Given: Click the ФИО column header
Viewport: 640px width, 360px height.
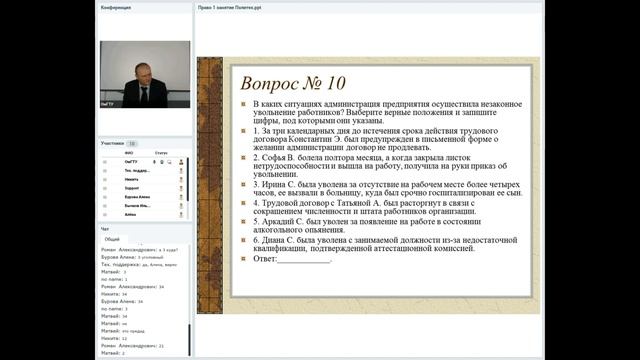Looking at the screenshot, I should click(x=129, y=153).
